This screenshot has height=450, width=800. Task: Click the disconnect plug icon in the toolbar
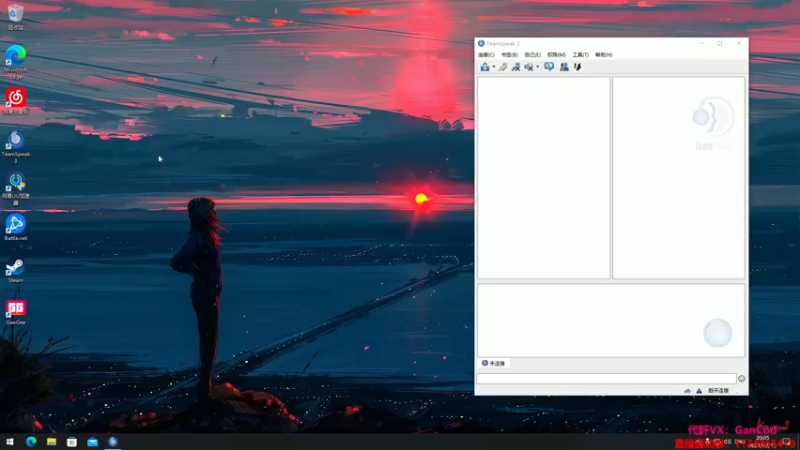pyautogui.click(x=503, y=67)
